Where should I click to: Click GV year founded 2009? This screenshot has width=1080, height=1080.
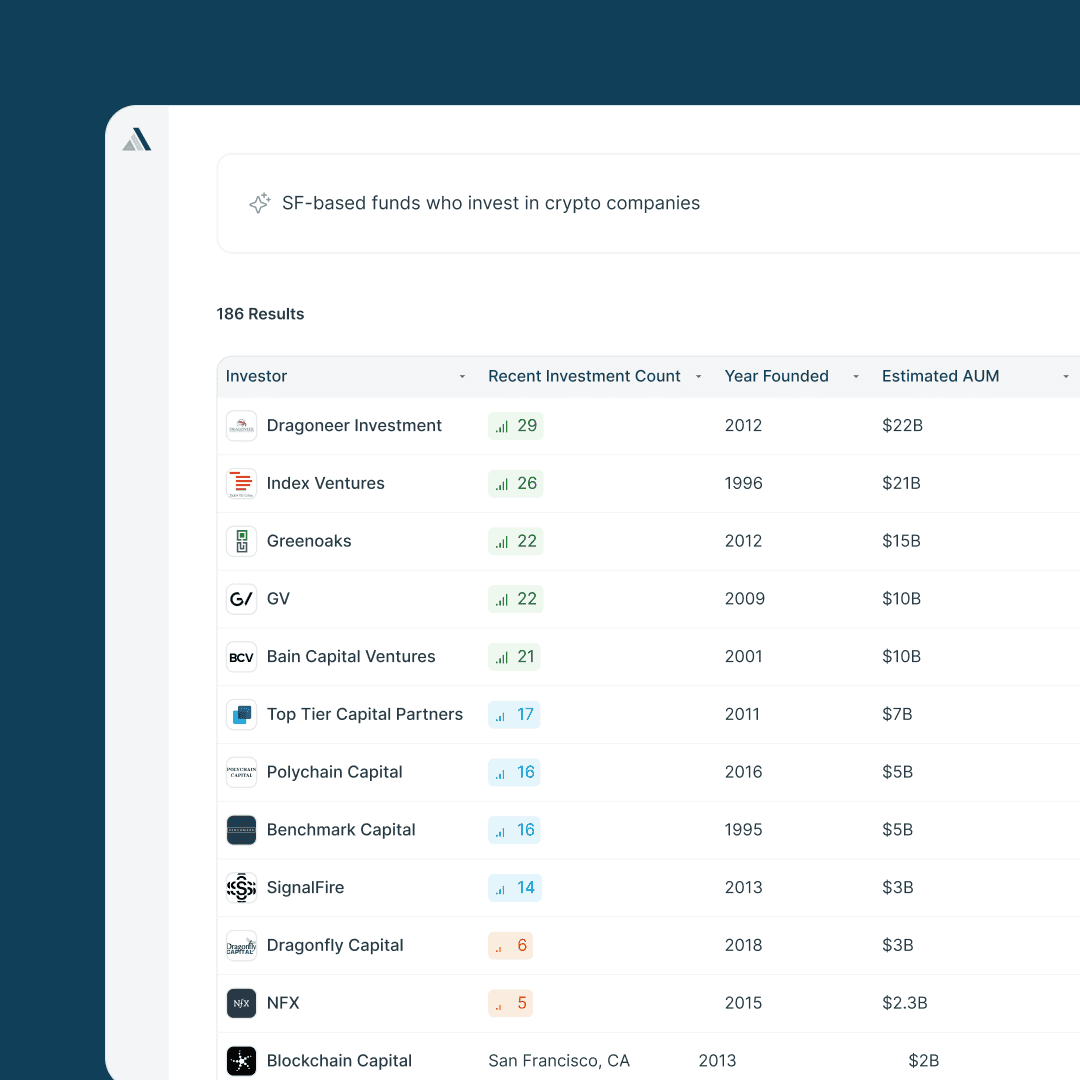tap(745, 599)
